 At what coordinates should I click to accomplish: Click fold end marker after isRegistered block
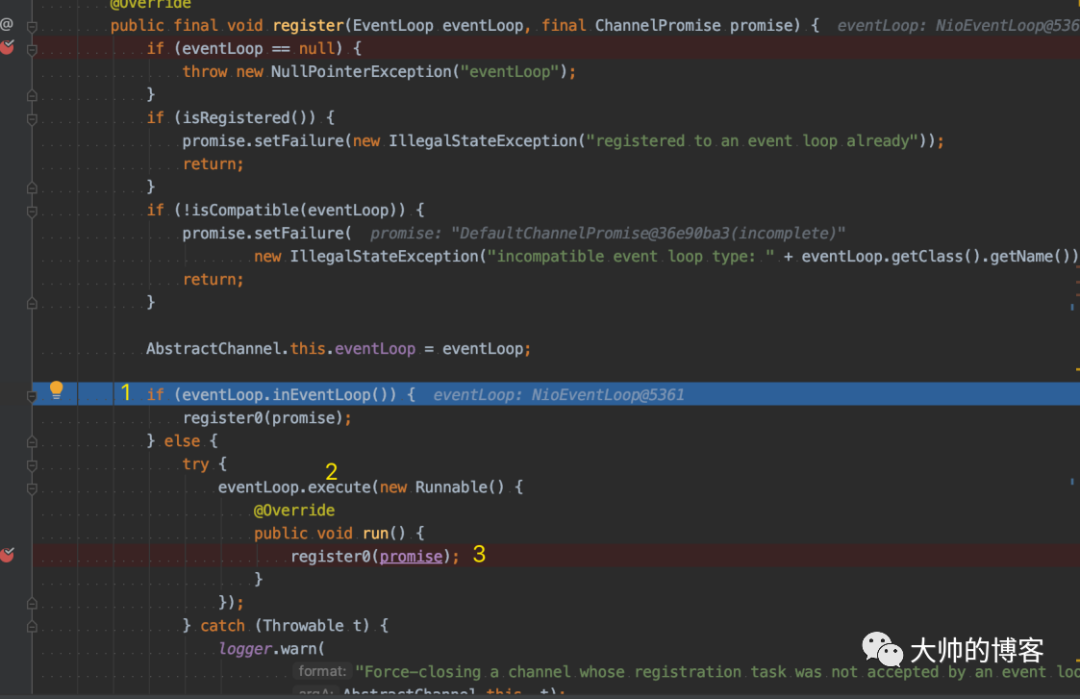tap(32, 187)
